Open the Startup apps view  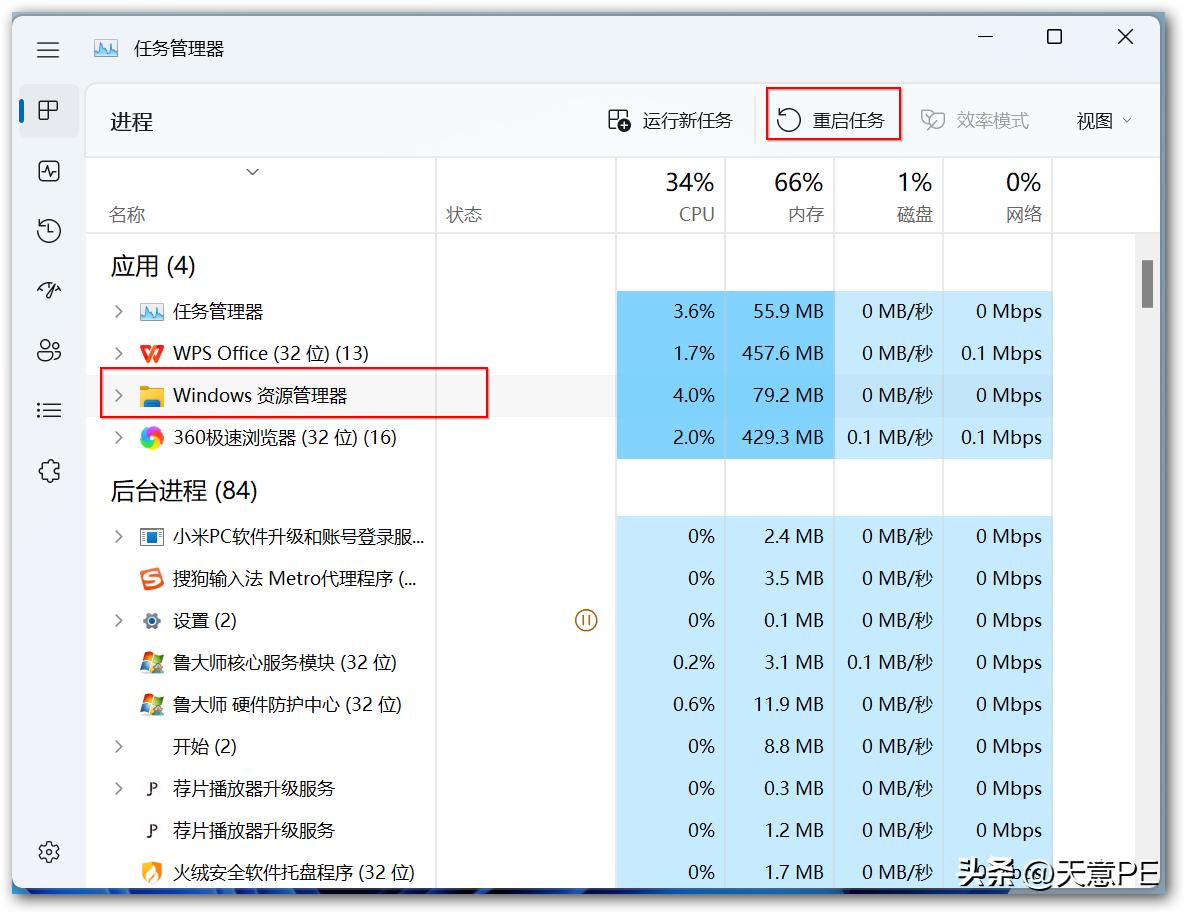pyautogui.click(x=47, y=291)
